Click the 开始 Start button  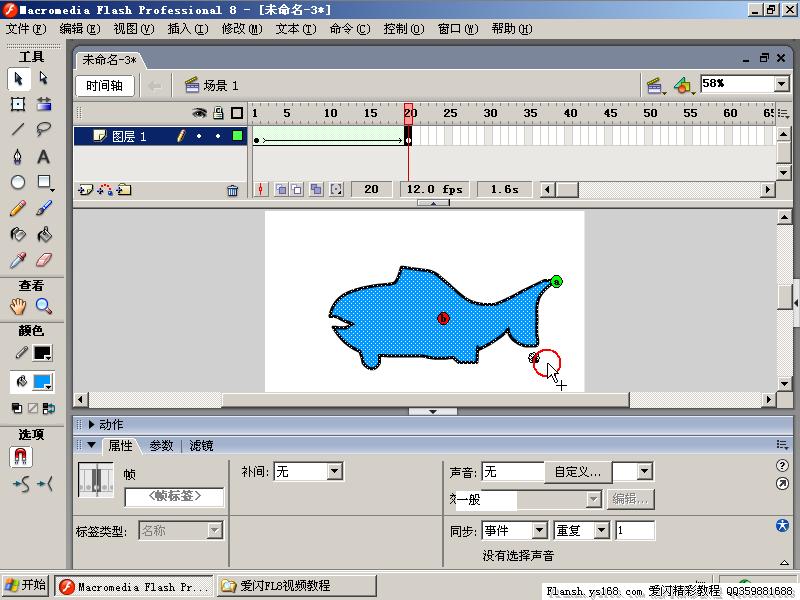click(x=25, y=585)
